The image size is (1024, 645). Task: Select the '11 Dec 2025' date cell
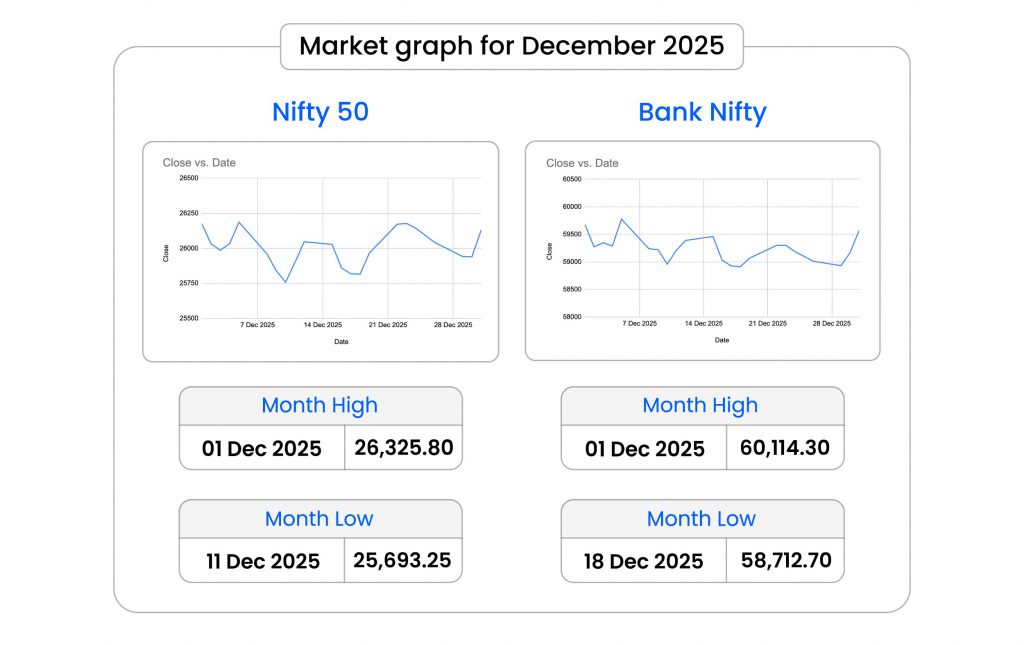(x=263, y=561)
